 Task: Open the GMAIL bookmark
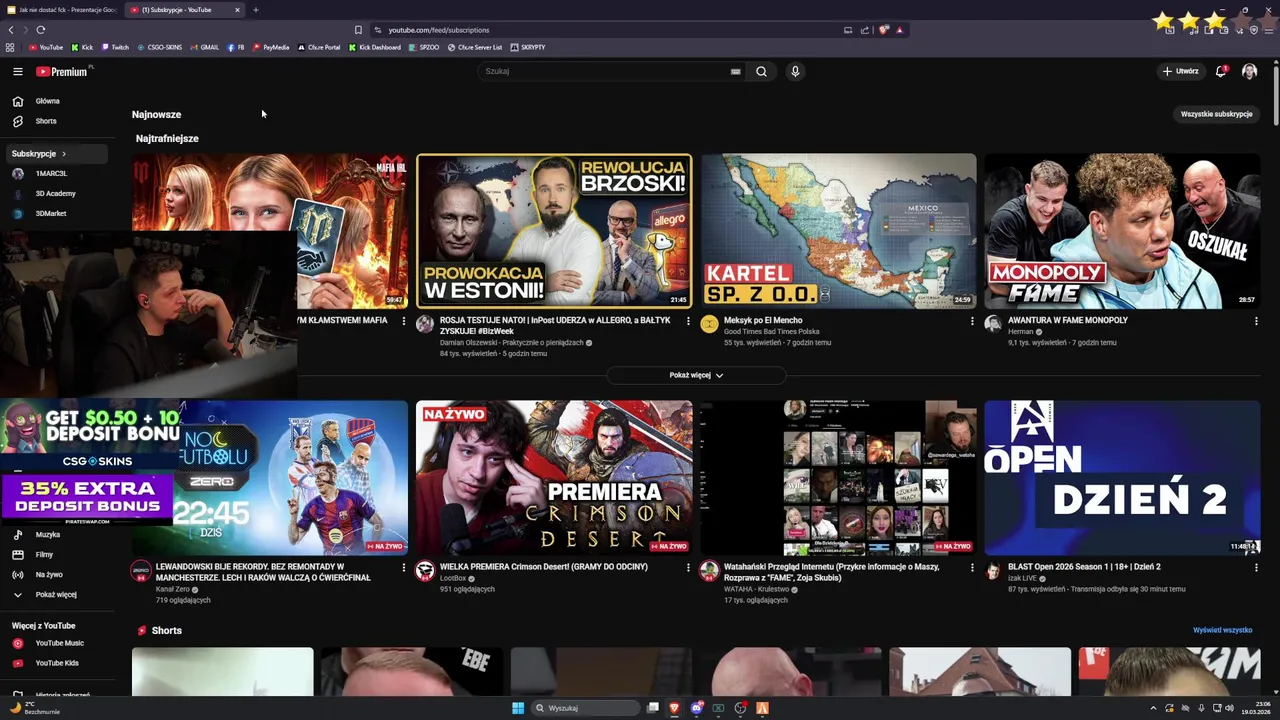(204, 47)
